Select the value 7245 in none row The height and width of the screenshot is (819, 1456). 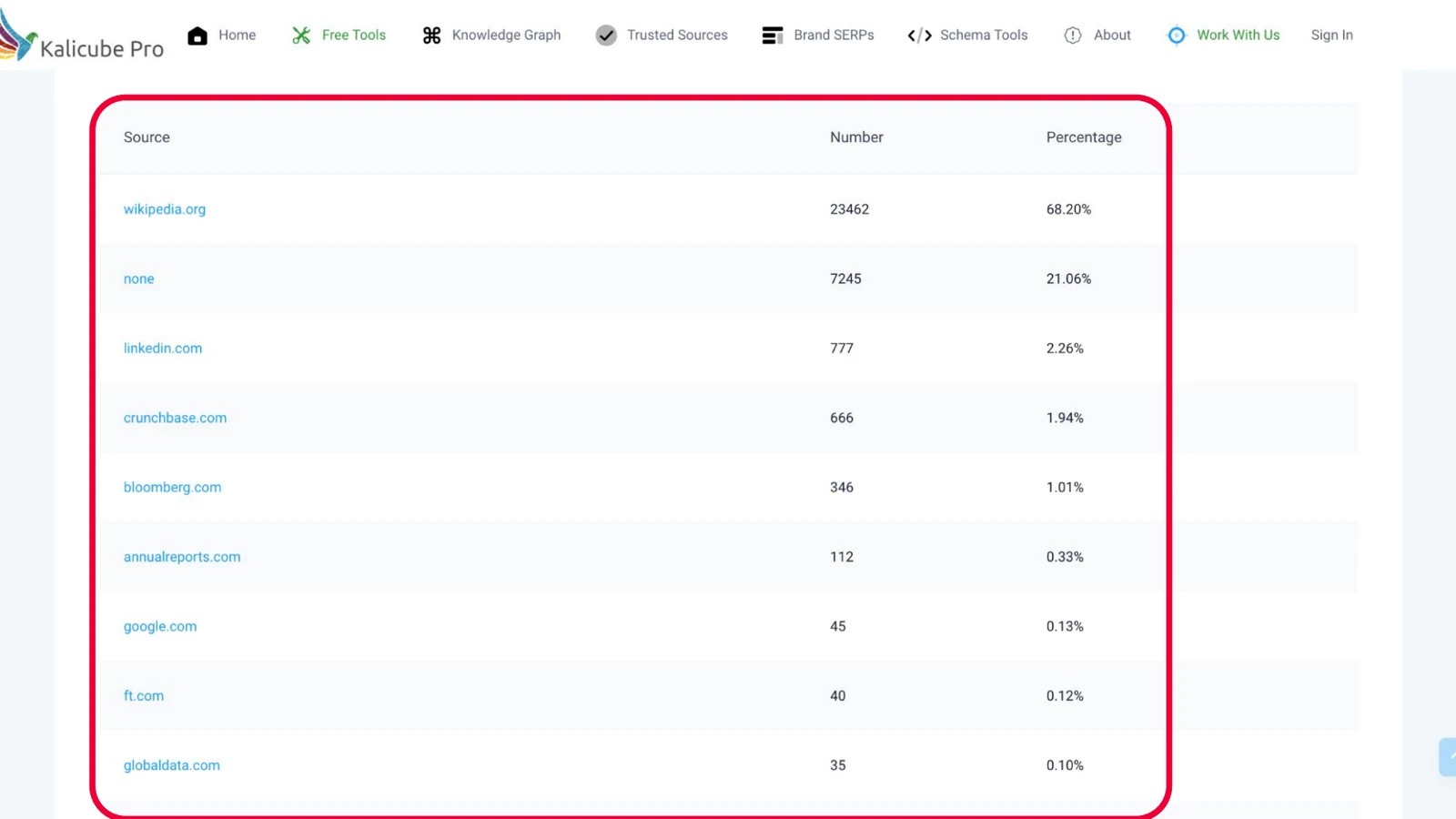pyautogui.click(x=845, y=279)
